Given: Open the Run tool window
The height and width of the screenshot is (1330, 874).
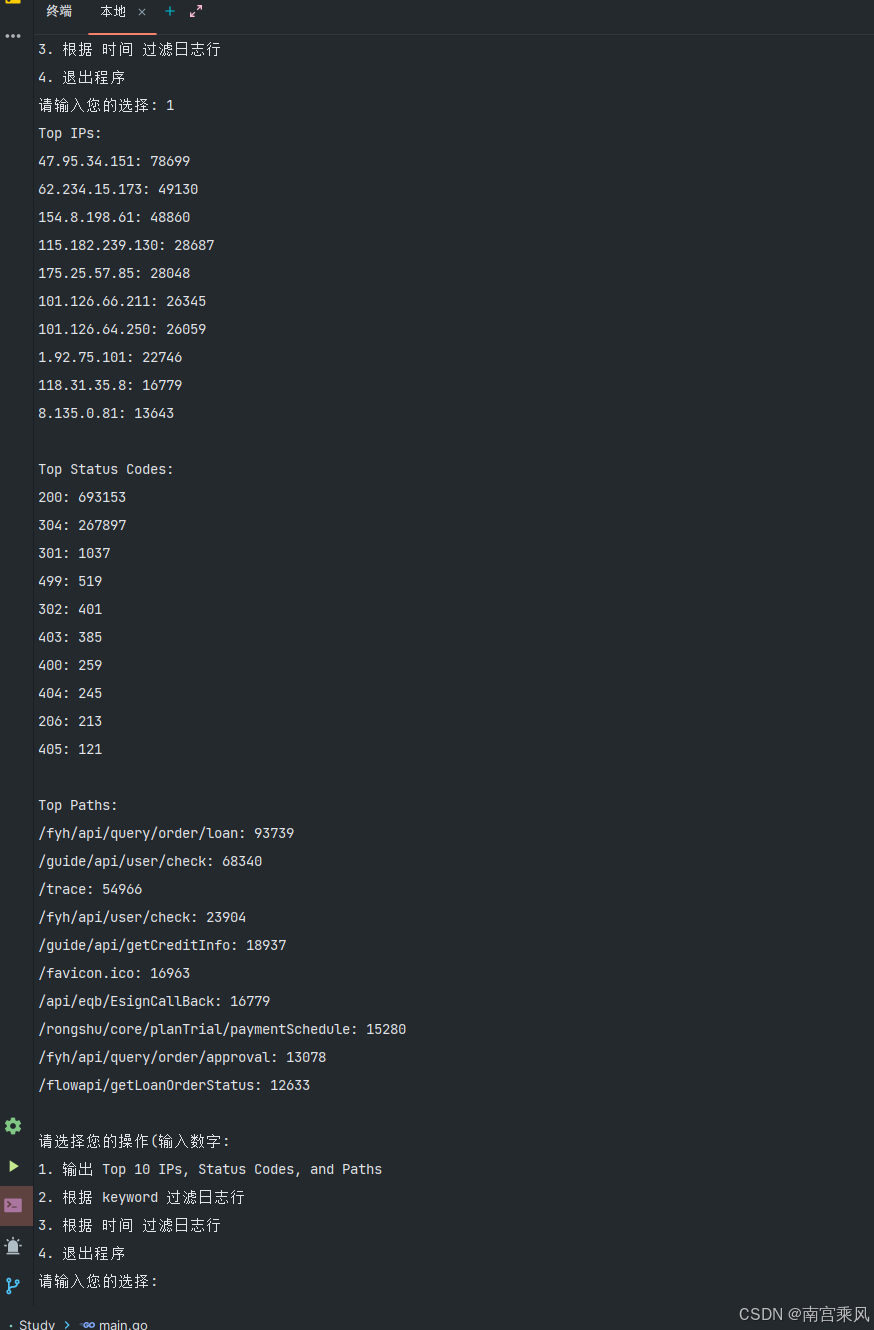Looking at the screenshot, I should coord(13,1166).
